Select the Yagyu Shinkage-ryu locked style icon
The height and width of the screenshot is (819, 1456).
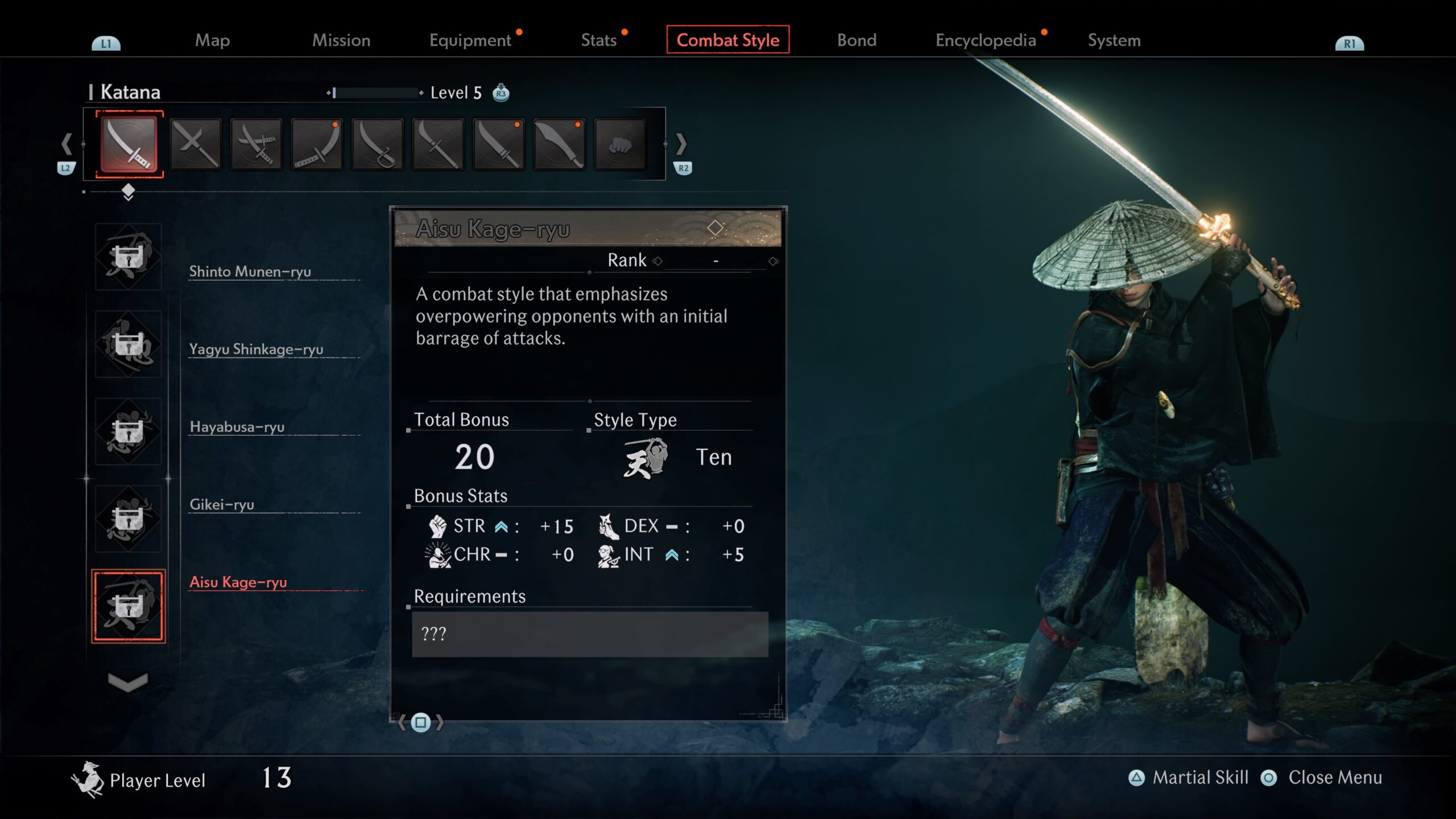coord(129,344)
